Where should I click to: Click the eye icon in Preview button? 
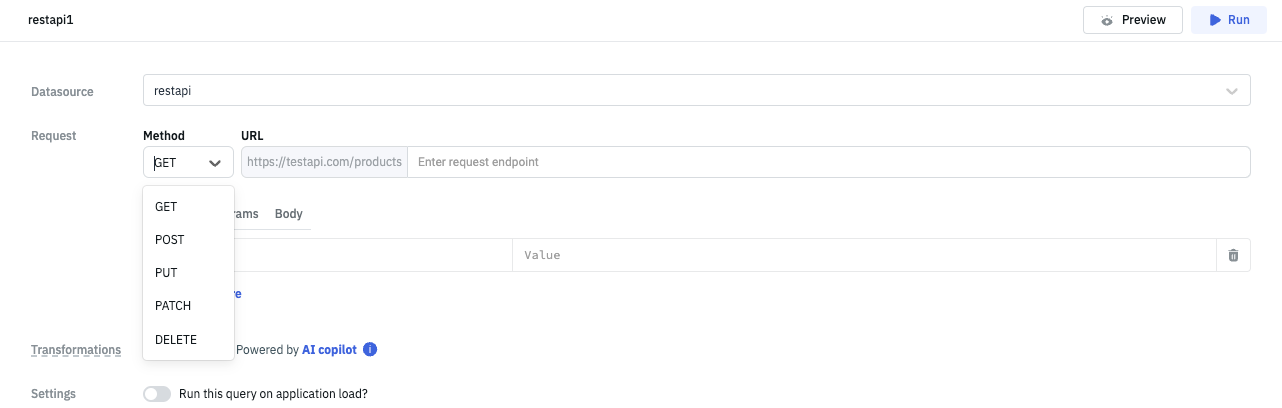pos(1107,20)
